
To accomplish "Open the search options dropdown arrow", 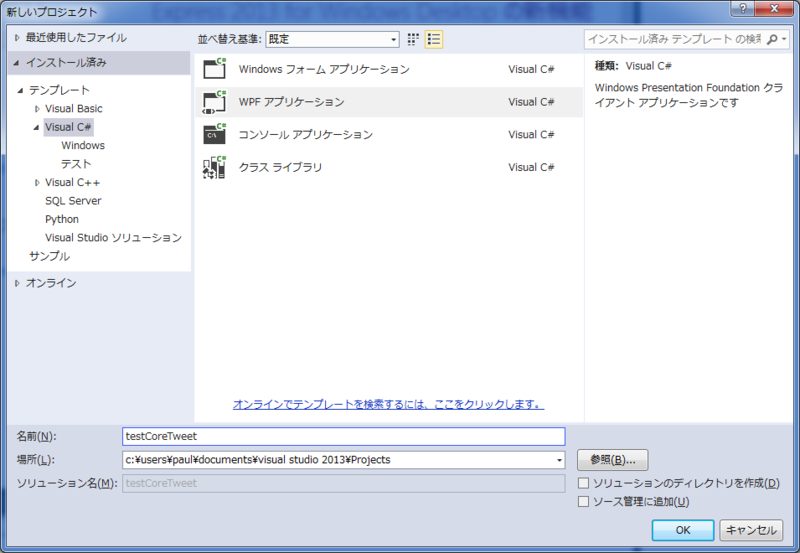I will [x=784, y=39].
